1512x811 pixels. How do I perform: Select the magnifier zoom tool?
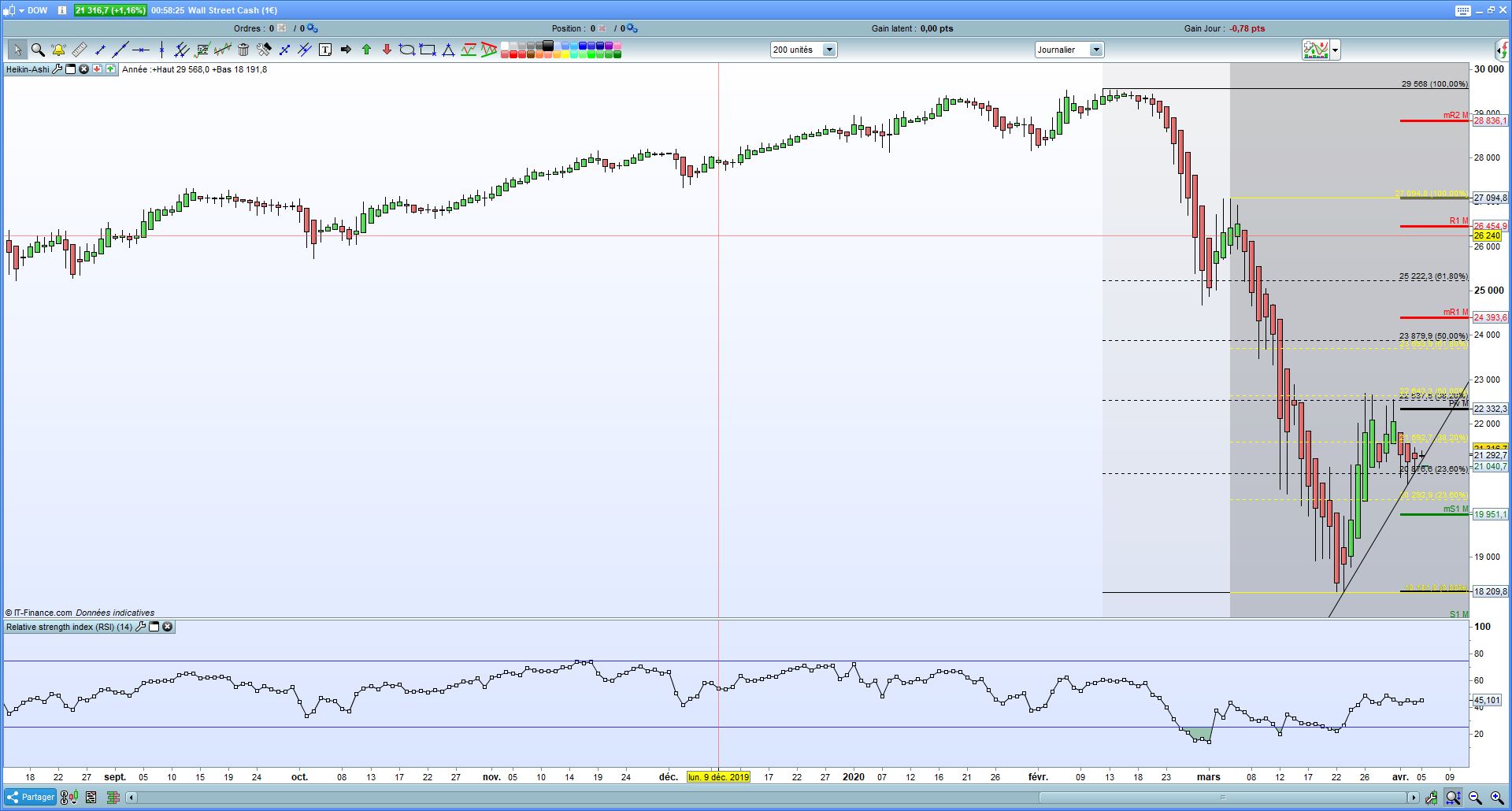click(37, 50)
